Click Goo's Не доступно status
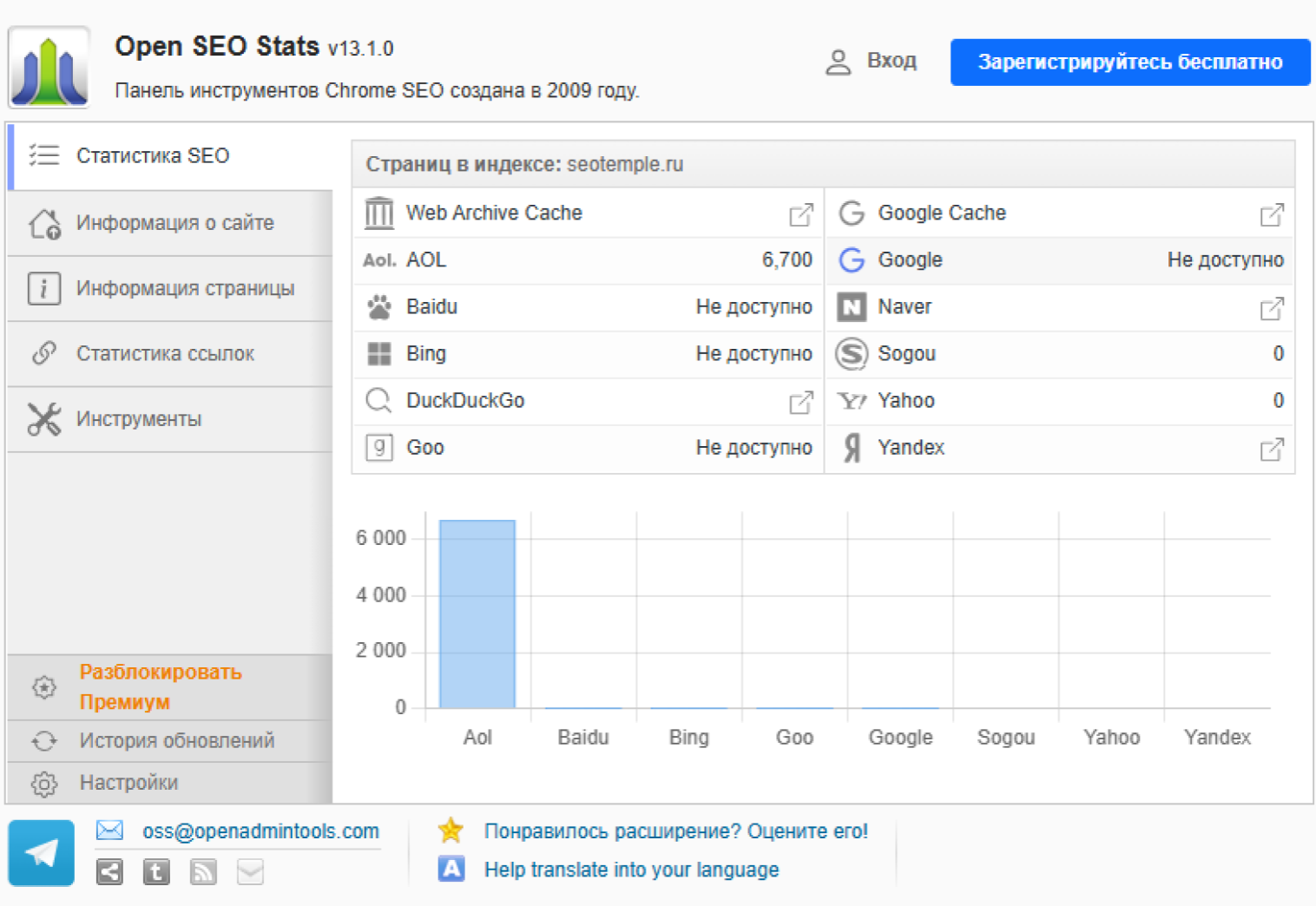Image resolution: width=1316 pixels, height=906 pixels. pyautogui.click(x=753, y=447)
